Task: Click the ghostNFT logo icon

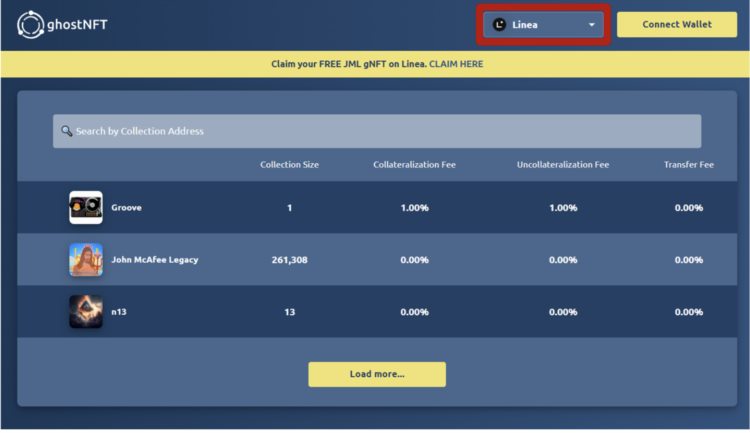Action: click(30, 24)
